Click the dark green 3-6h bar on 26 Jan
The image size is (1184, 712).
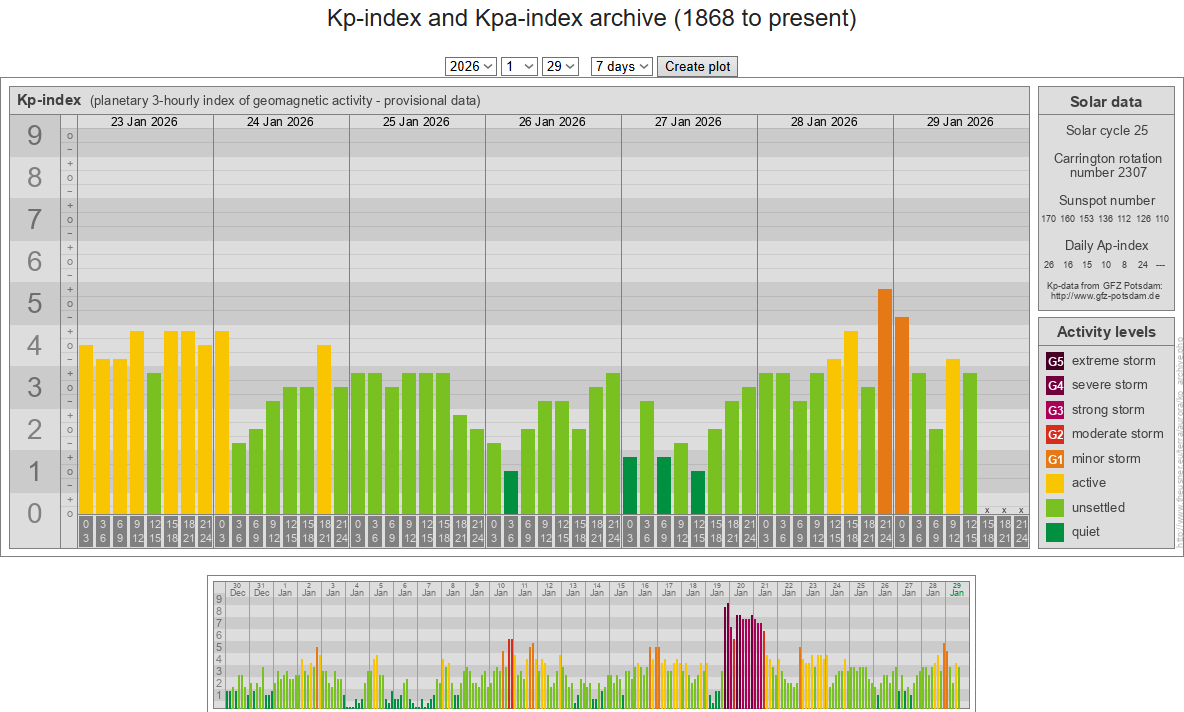point(511,492)
